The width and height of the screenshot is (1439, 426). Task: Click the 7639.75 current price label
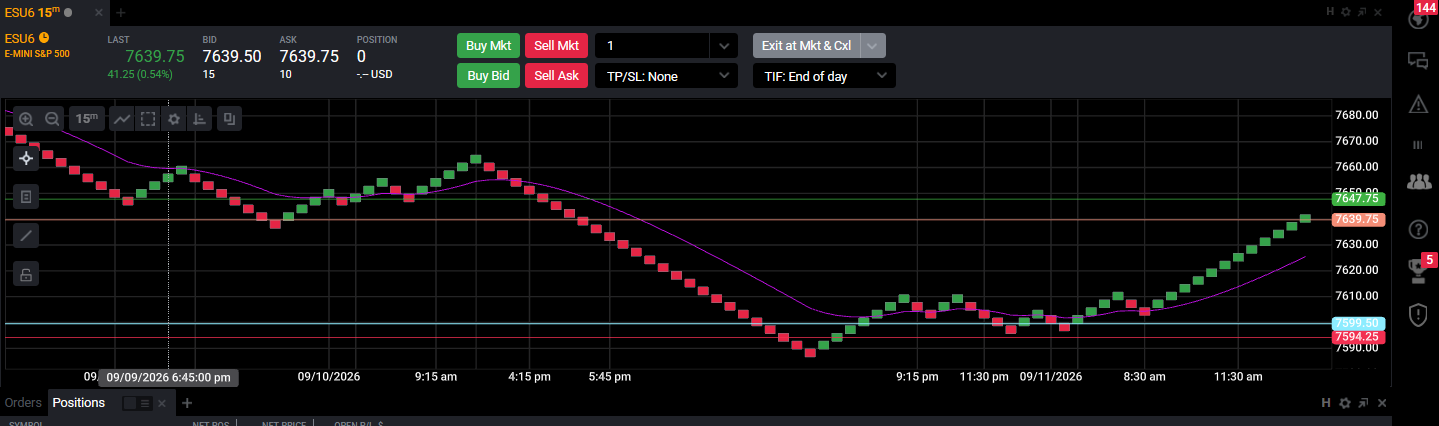tap(1358, 219)
